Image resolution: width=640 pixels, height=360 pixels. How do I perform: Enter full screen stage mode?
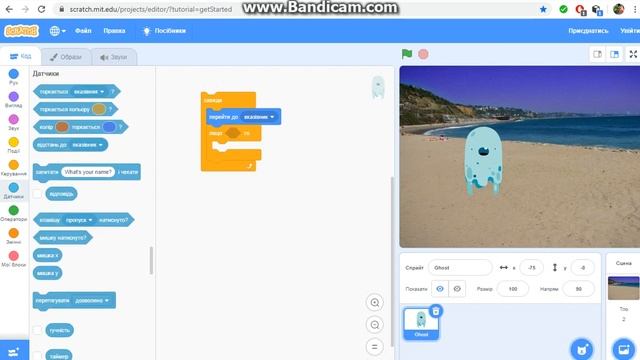click(633, 54)
